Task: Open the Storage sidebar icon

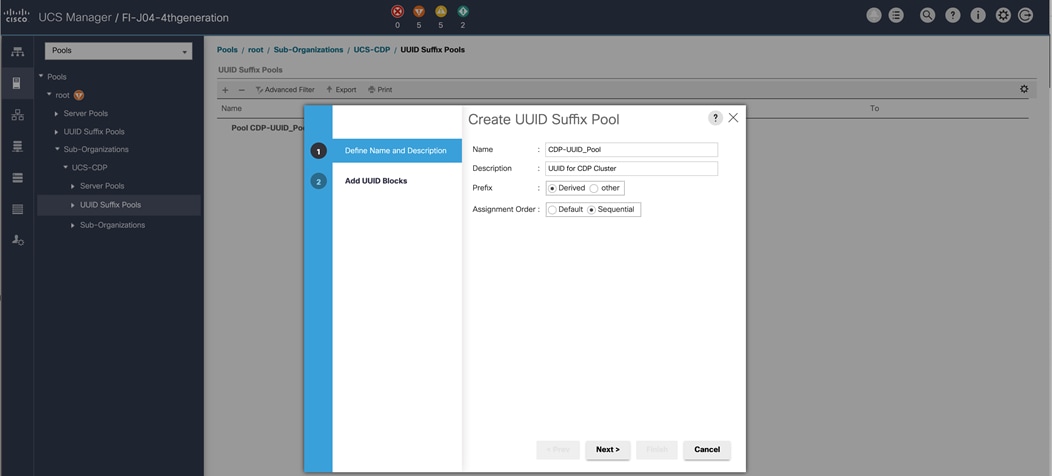Action: (x=18, y=209)
